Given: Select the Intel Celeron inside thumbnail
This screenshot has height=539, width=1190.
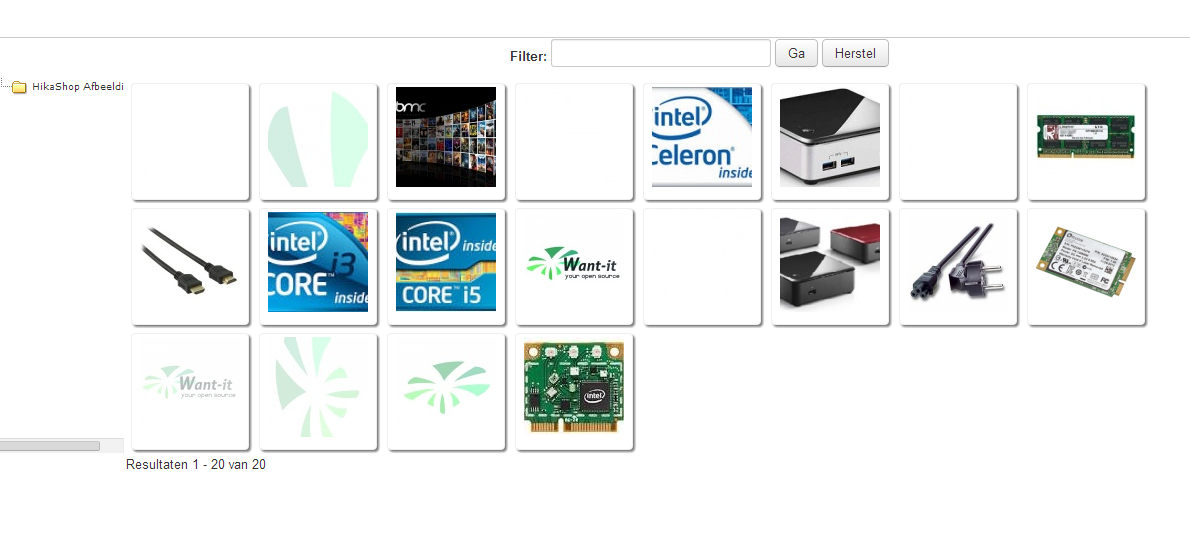Looking at the screenshot, I should click(x=702, y=141).
